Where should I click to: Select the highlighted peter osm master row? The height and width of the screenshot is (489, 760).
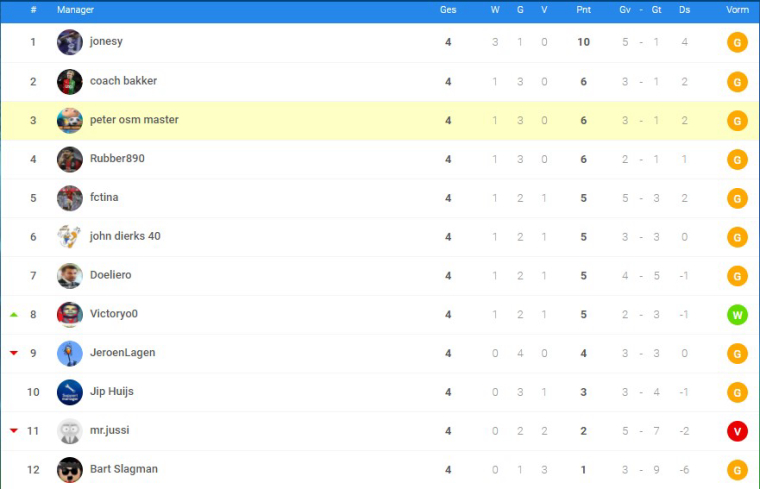point(380,120)
